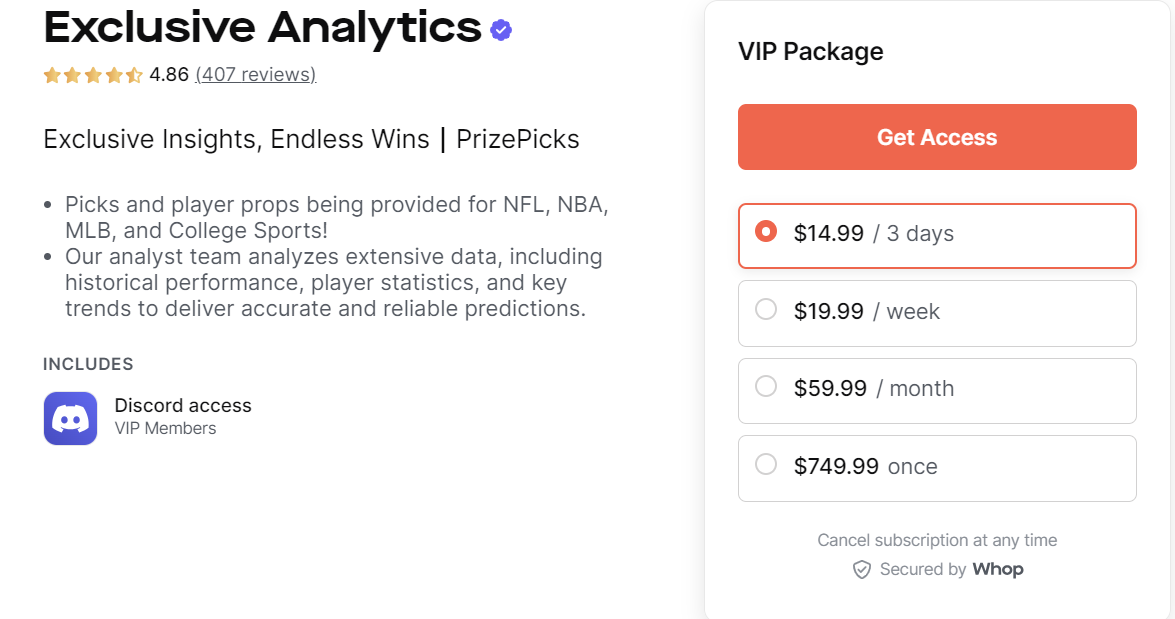Click the Cancel subscription at any time text
Screen dimensions: 1175x619
point(937,540)
